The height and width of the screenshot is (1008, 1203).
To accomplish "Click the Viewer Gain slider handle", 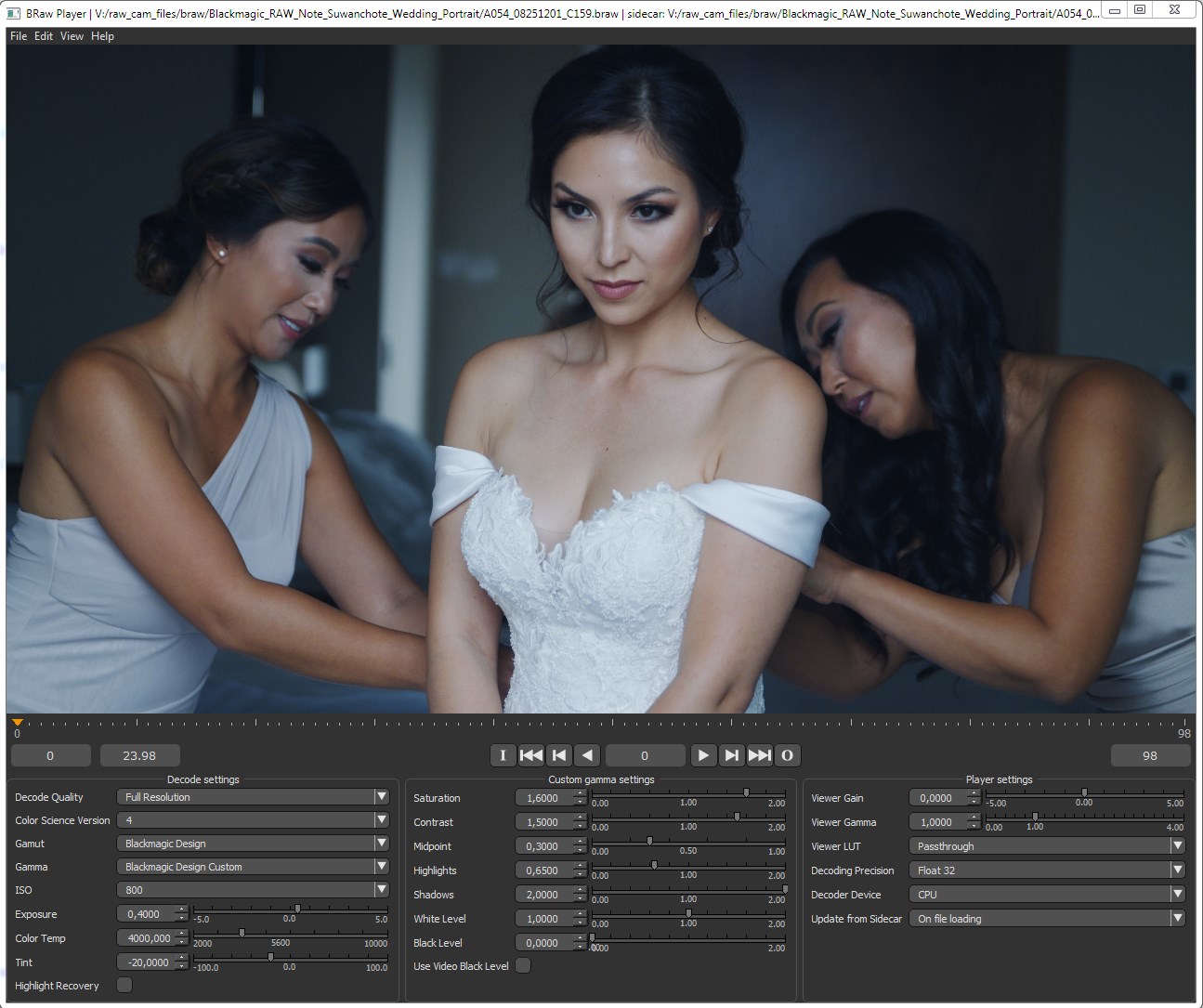I will coord(1084,792).
